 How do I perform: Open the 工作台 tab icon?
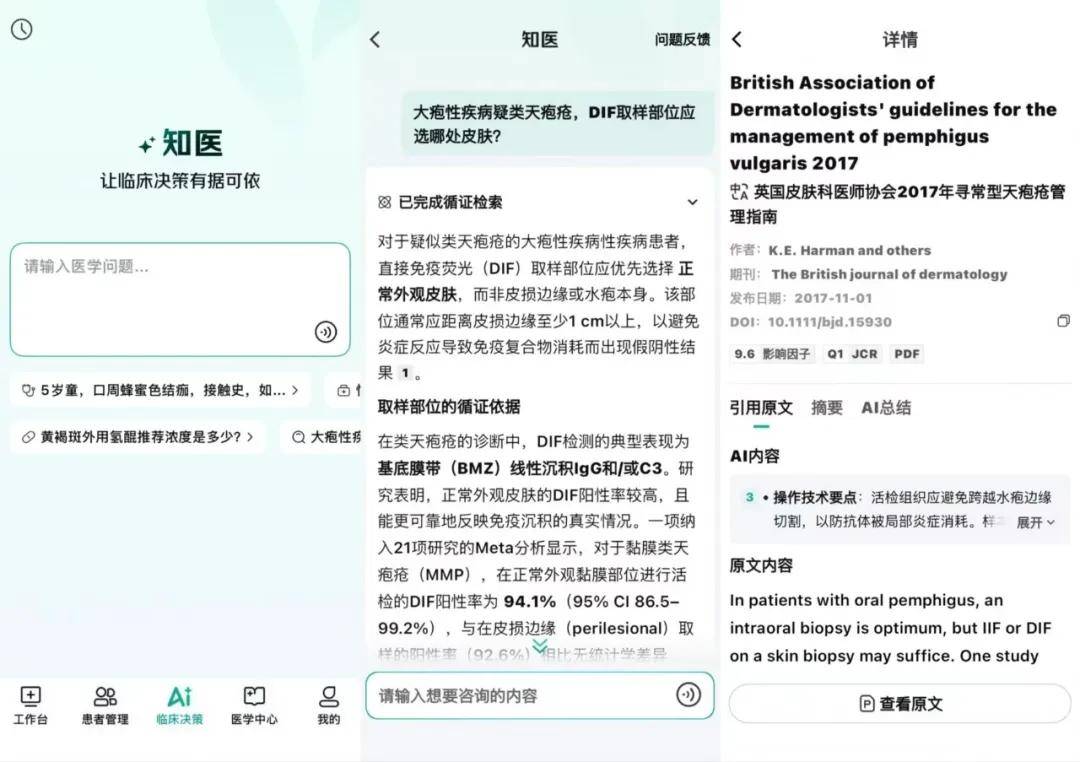[x=30, y=706]
